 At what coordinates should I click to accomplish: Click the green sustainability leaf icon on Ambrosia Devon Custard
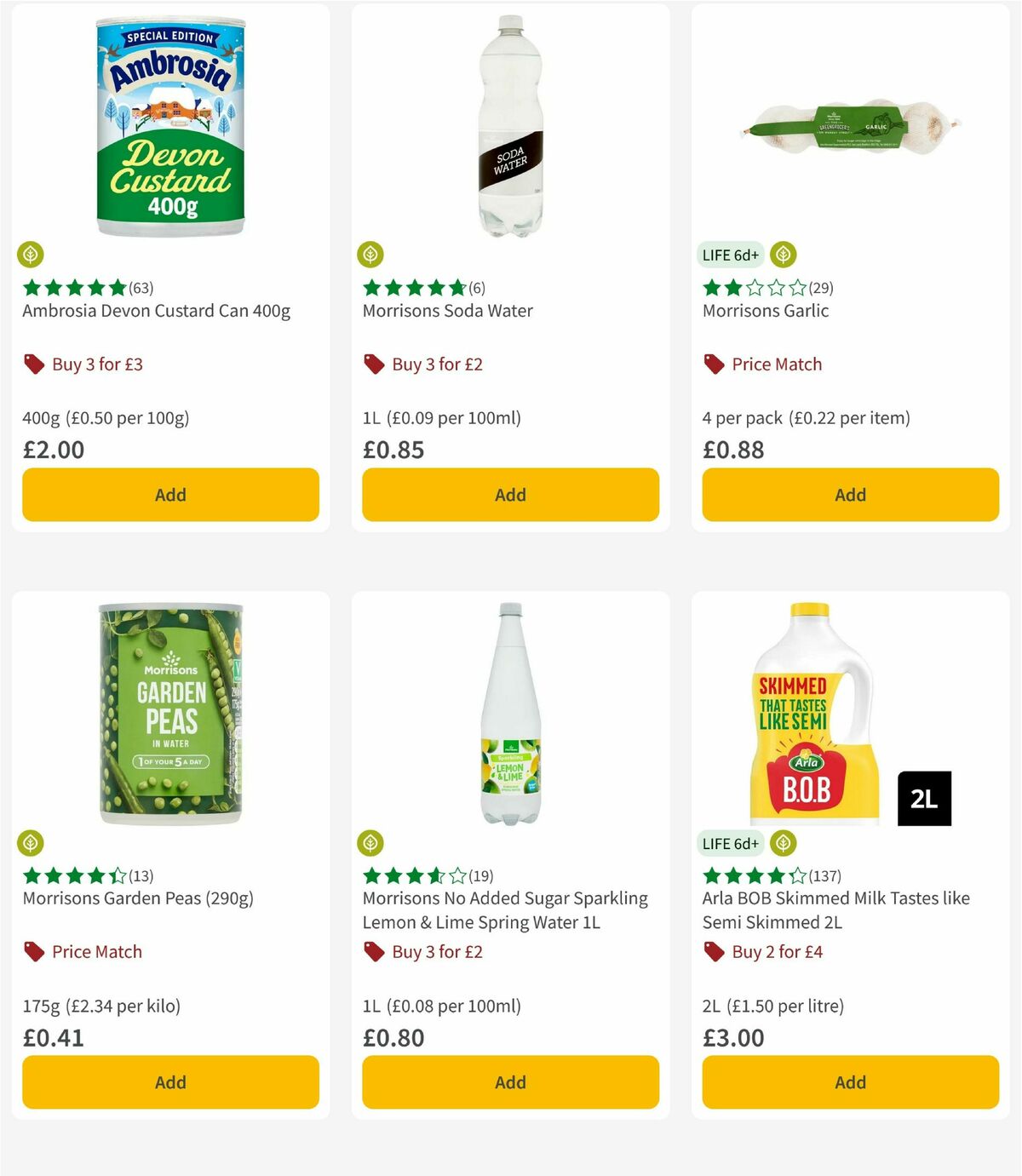(x=30, y=255)
